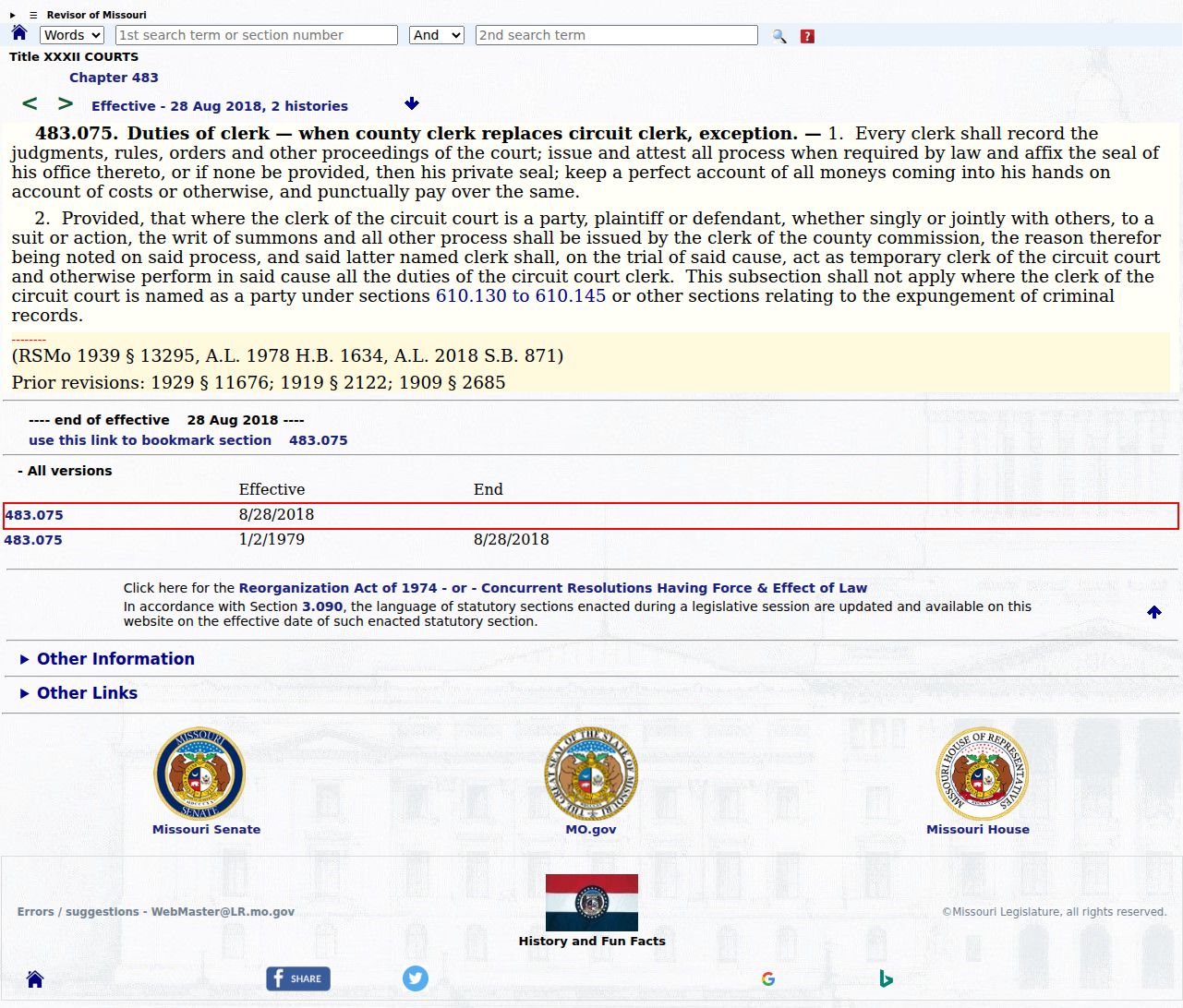This screenshot has width=1183, height=1008.
Task: Focus the 2nd search term field
Action: pyautogui.click(x=617, y=35)
